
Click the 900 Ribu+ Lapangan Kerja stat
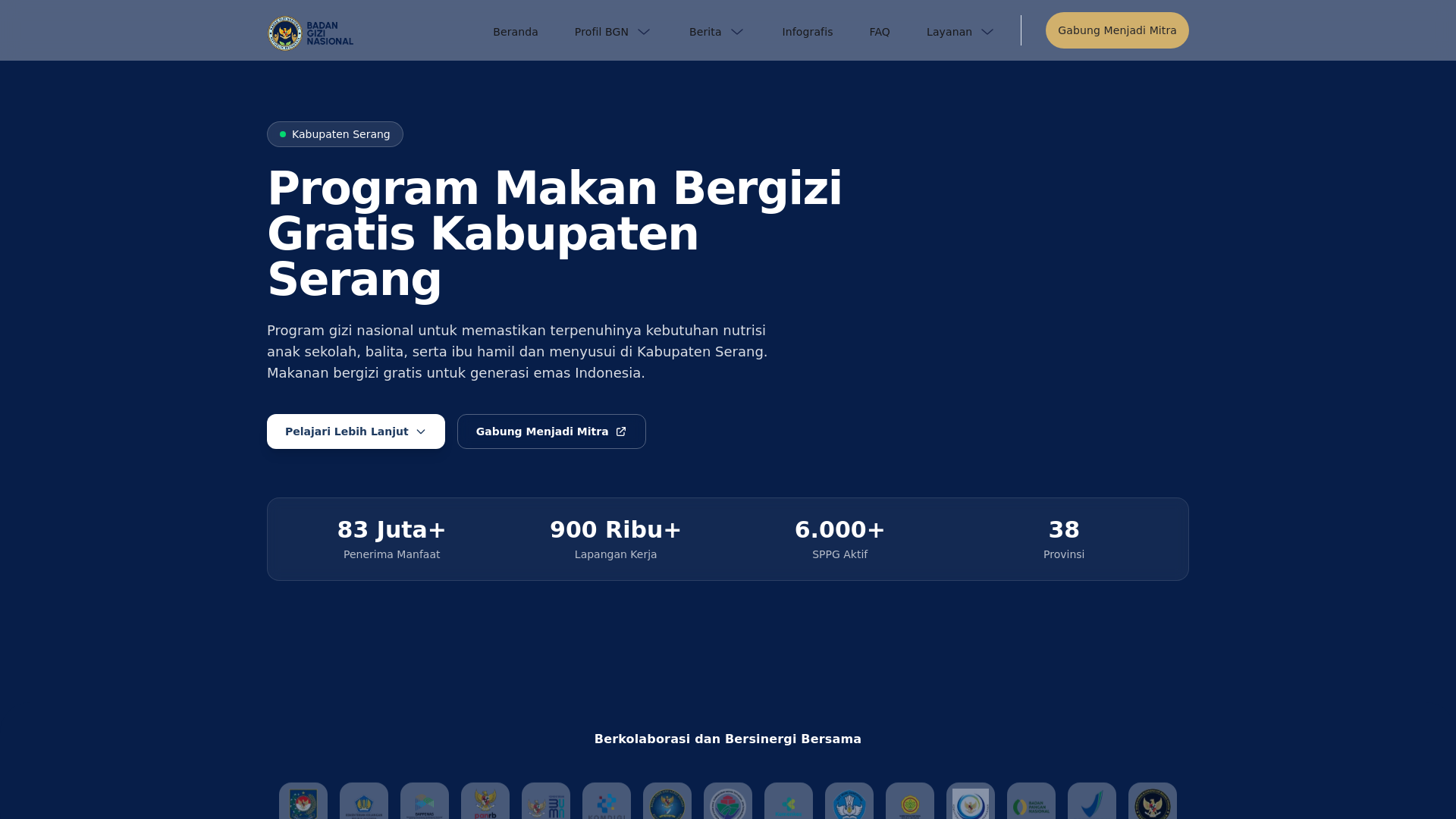[x=616, y=539]
